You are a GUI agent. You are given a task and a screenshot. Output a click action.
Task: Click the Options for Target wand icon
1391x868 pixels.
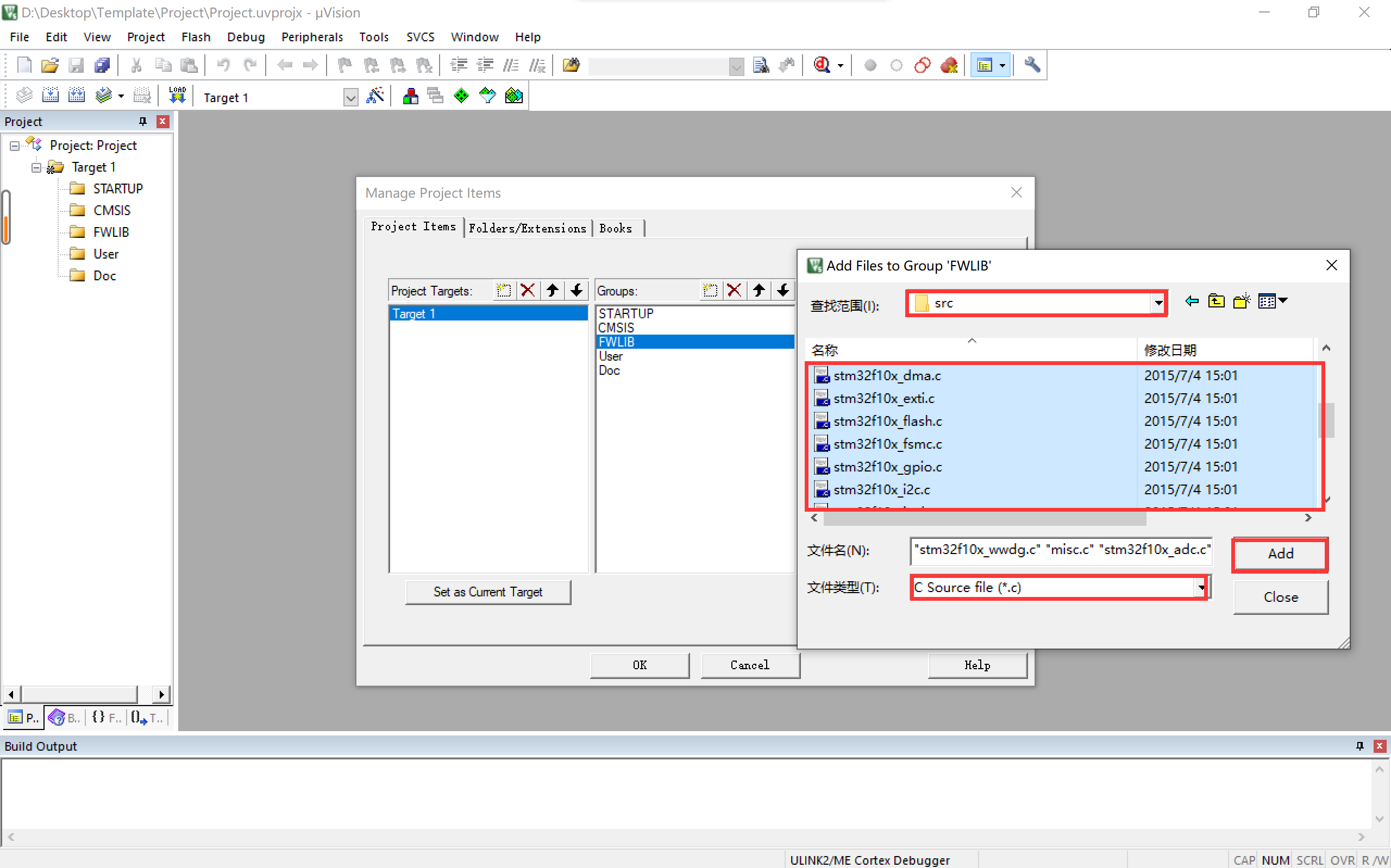375,96
